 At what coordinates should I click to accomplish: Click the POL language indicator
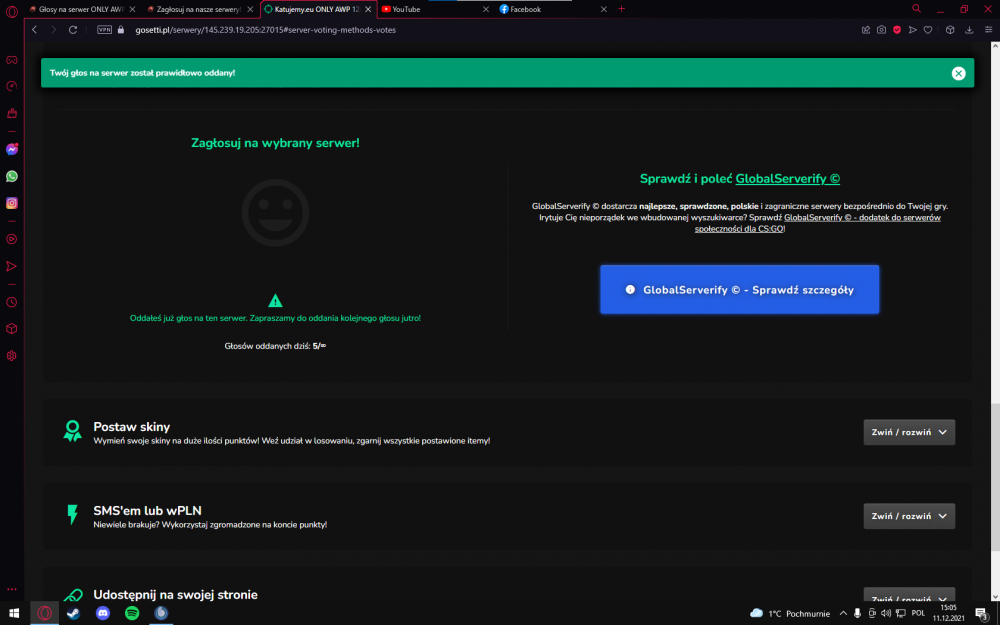click(918, 614)
